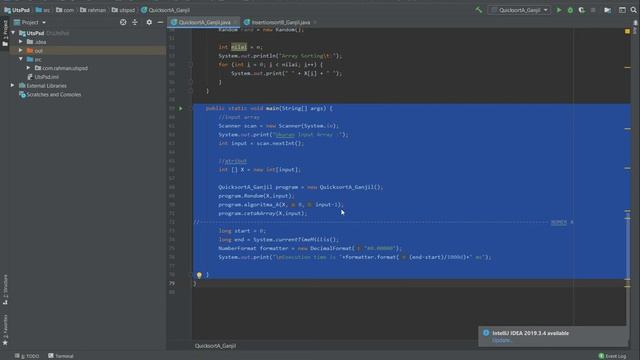Open the Project Structure icon
Viewport: 640px width, 360px height.
coord(607,10)
